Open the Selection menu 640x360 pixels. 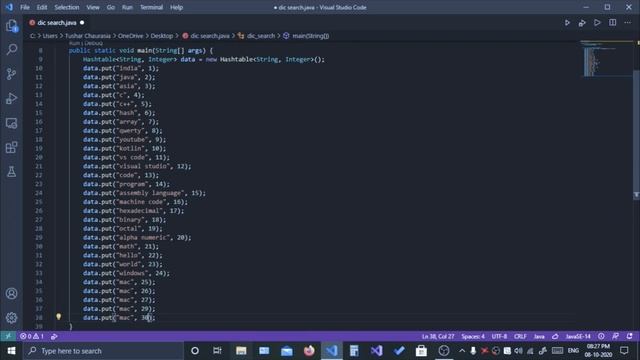point(67,7)
